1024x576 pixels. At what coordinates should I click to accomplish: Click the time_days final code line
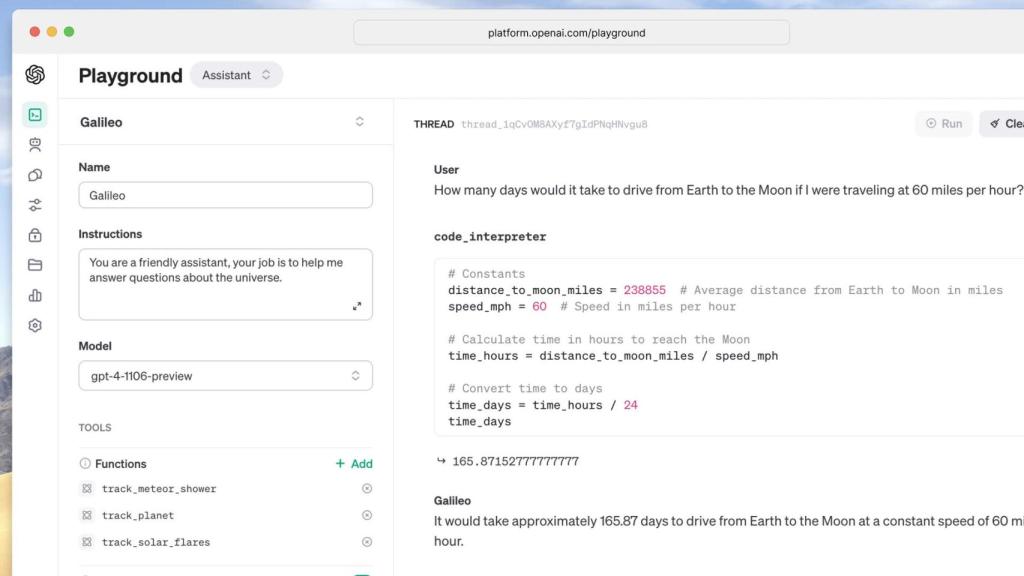pos(479,421)
